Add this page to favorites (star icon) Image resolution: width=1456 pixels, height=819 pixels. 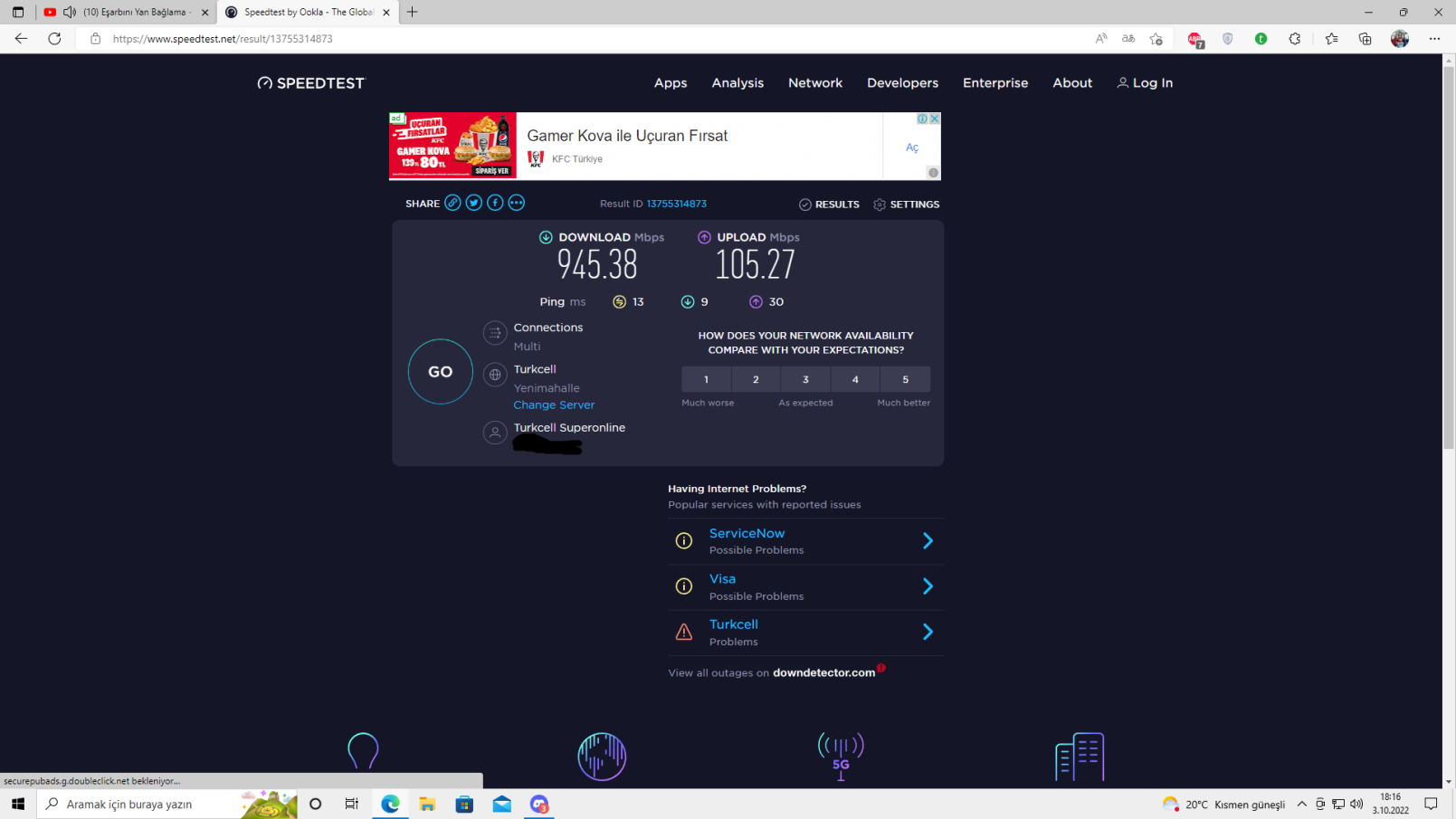point(1156,39)
